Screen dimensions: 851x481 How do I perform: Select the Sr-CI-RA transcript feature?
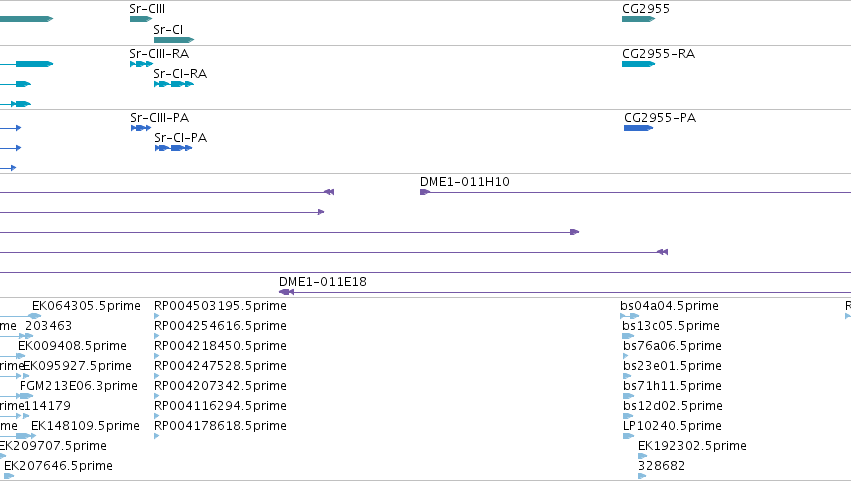point(174,84)
